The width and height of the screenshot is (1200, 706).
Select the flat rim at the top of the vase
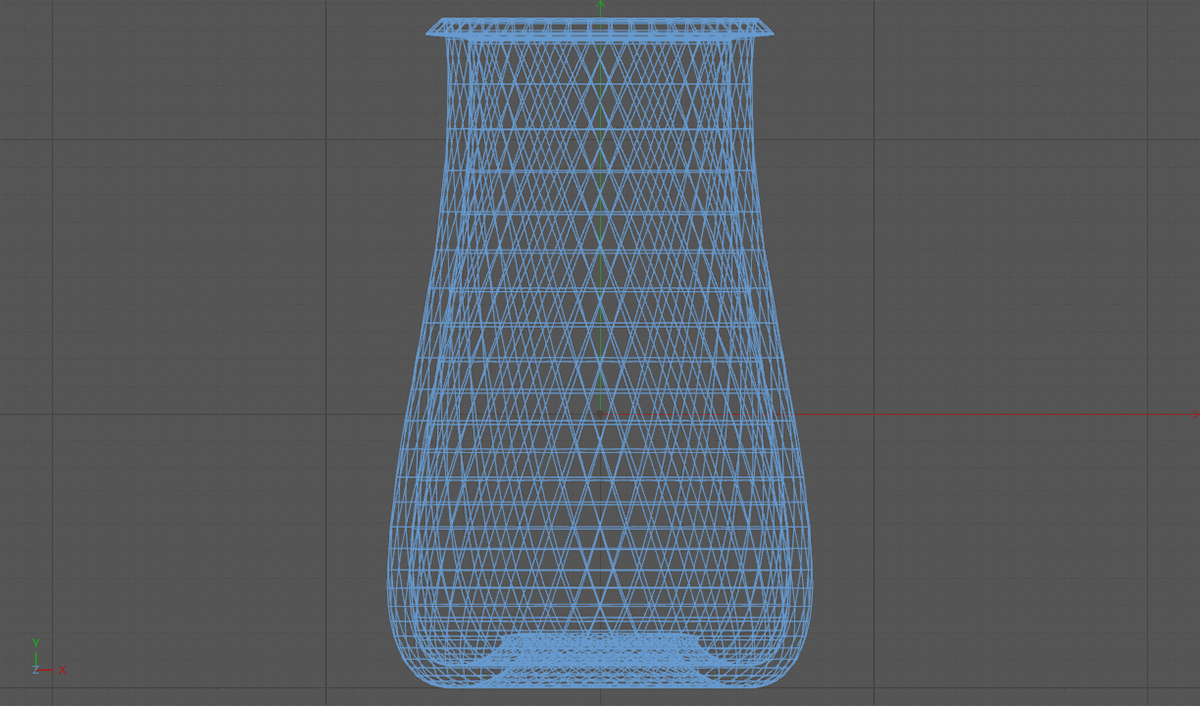600,27
